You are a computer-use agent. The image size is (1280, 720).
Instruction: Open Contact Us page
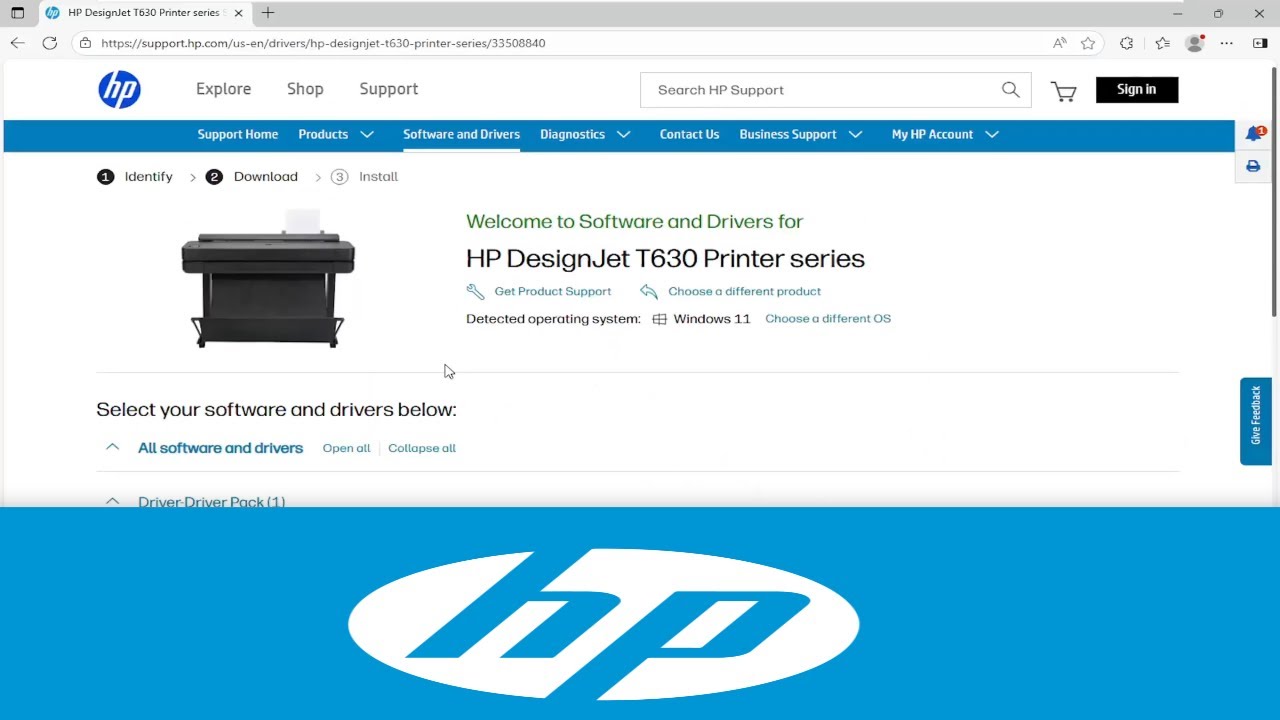pos(689,134)
